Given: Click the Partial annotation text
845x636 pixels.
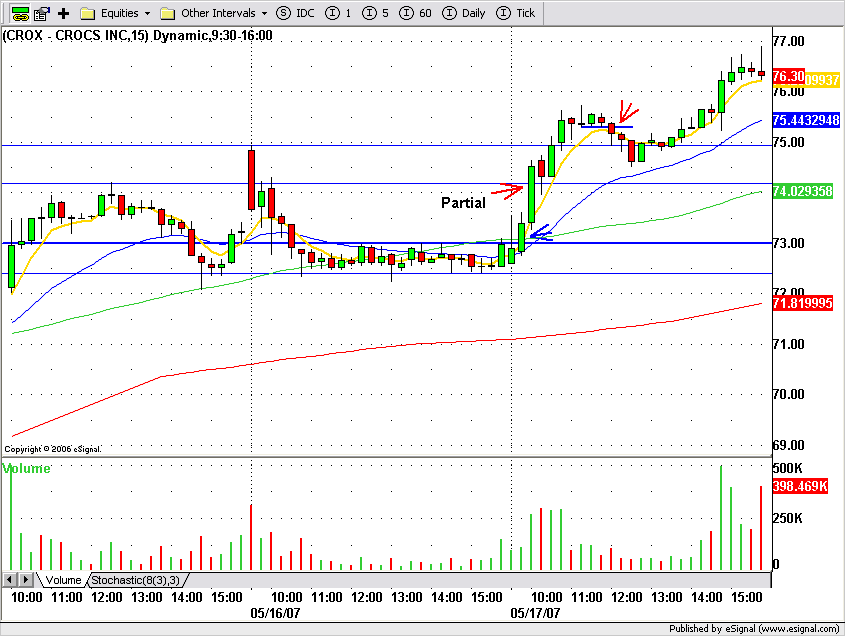Looking at the screenshot, I should point(463,203).
